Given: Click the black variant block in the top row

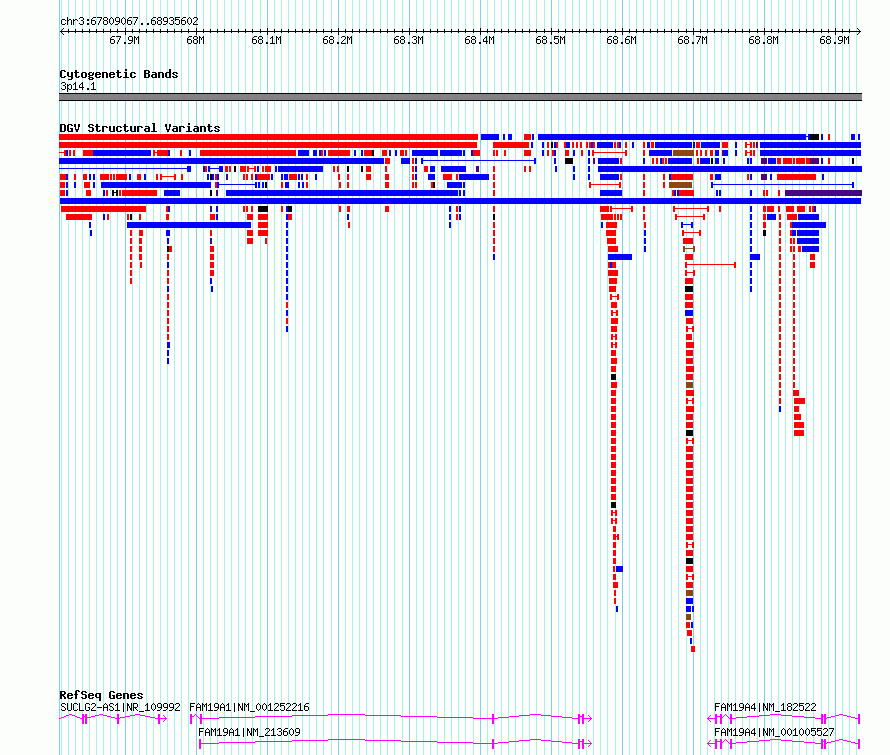Looking at the screenshot, I should 813,137.
